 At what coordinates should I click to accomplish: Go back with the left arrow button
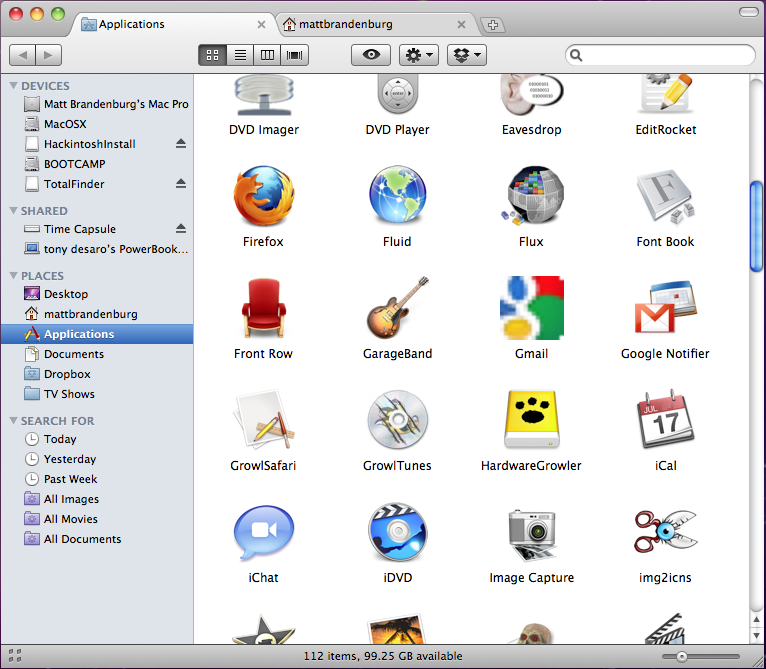point(22,55)
